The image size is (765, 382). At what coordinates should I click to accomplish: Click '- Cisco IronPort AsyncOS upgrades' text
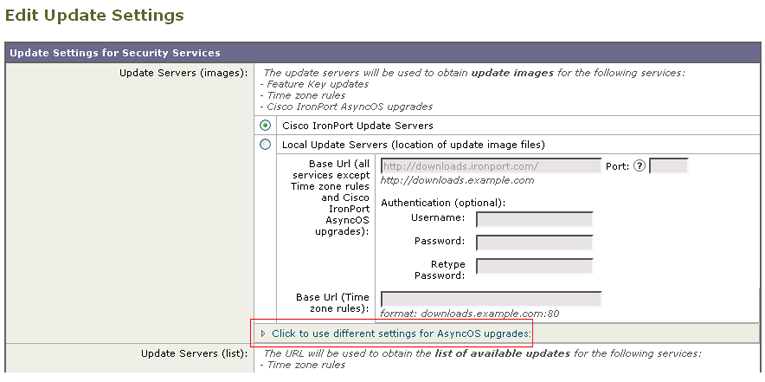click(346, 106)
